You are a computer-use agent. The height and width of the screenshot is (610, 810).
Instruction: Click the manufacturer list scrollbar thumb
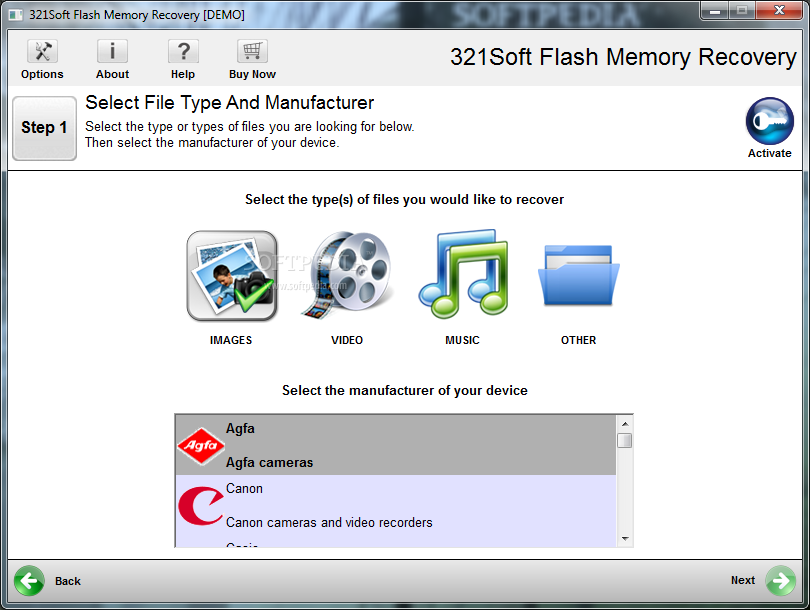tap(625, 441)
